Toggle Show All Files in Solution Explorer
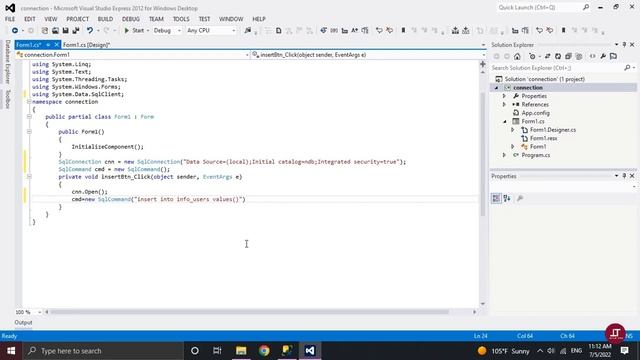640x360 pixels. [578, 56]
